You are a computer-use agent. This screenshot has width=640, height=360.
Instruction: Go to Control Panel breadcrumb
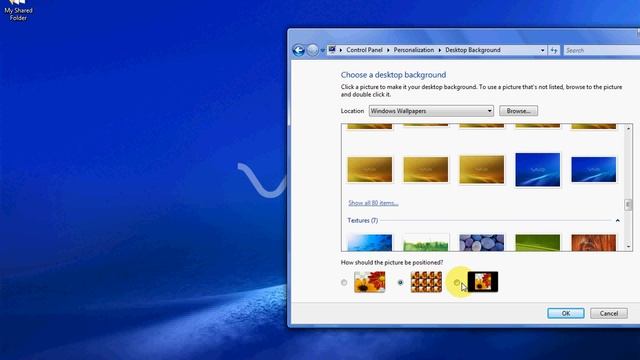(364, 50)
